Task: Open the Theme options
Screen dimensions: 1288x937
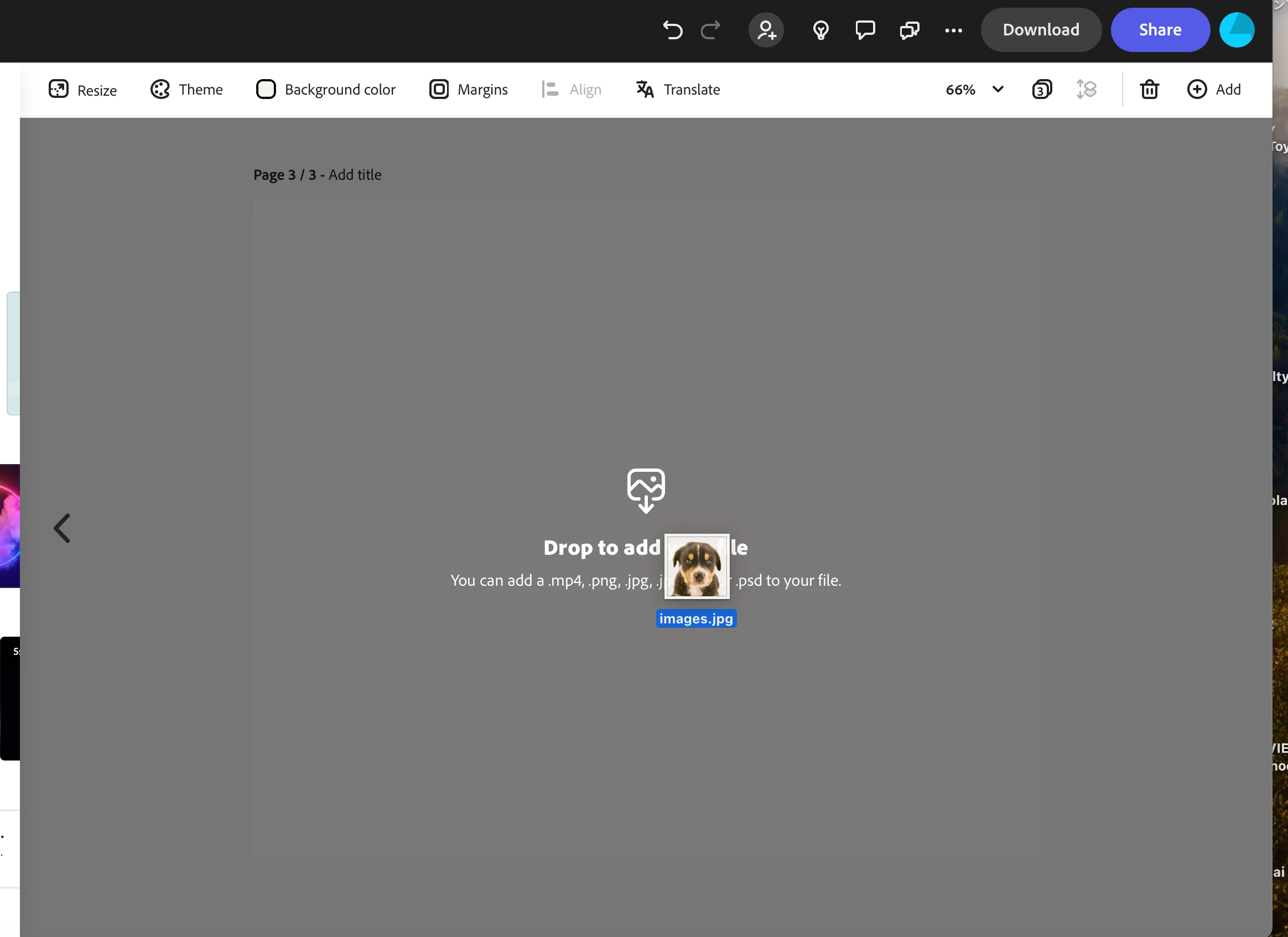Action: click(x=186, y=89)
